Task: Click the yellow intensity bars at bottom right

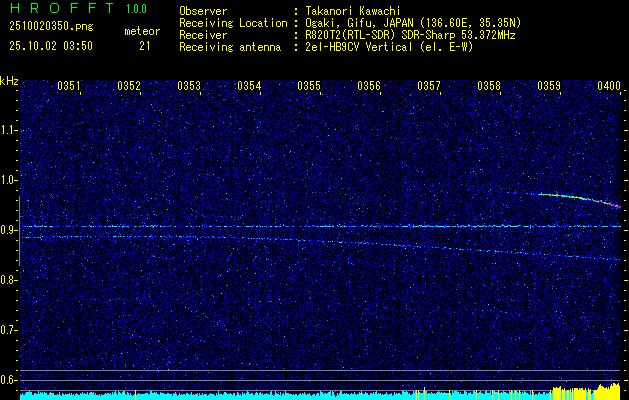Action: point(585,390)
